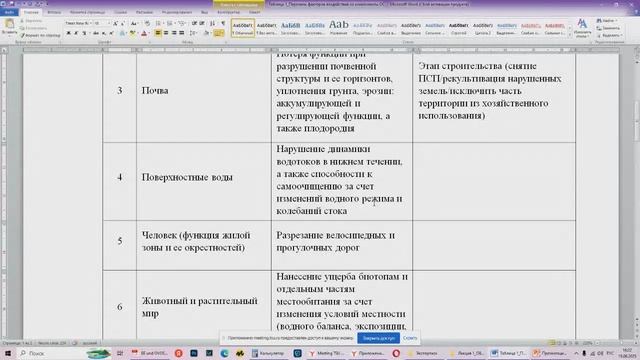This screenshot has width=640, height=360.
Task: Toggle paragraph marks (¶) display
Action: [223, 24]
